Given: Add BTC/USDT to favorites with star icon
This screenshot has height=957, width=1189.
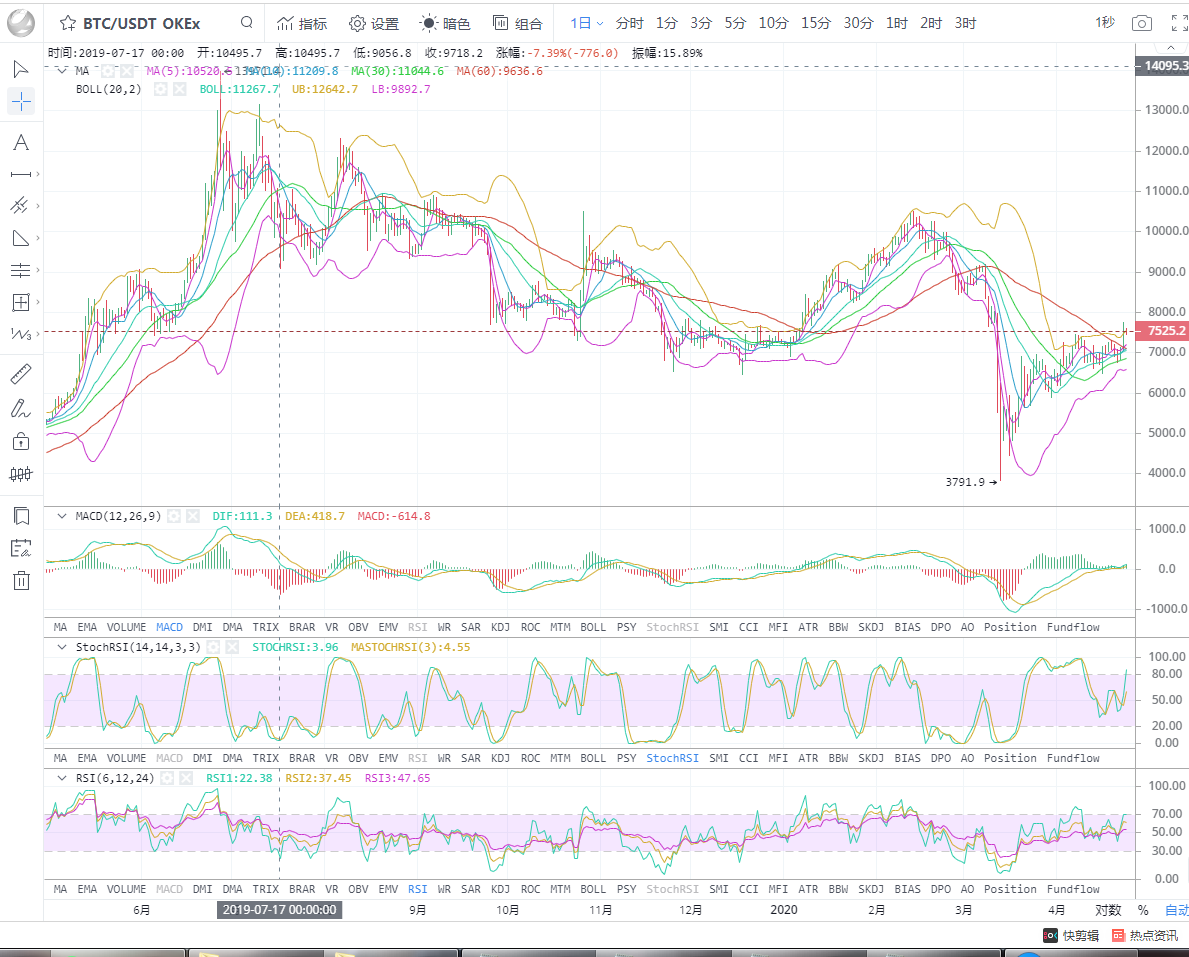Looking at the screenshot, I should (x=67, y=23).
